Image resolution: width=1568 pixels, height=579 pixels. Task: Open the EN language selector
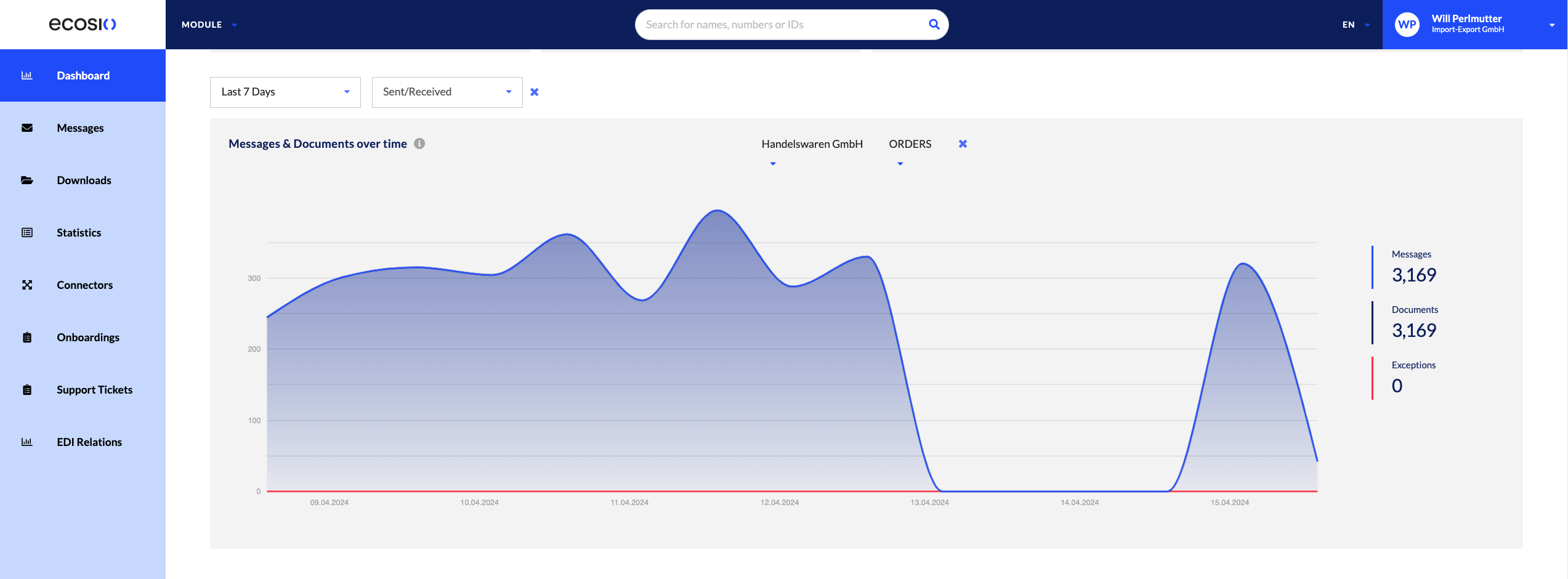pyautogui.click(x=1356, y=25)
